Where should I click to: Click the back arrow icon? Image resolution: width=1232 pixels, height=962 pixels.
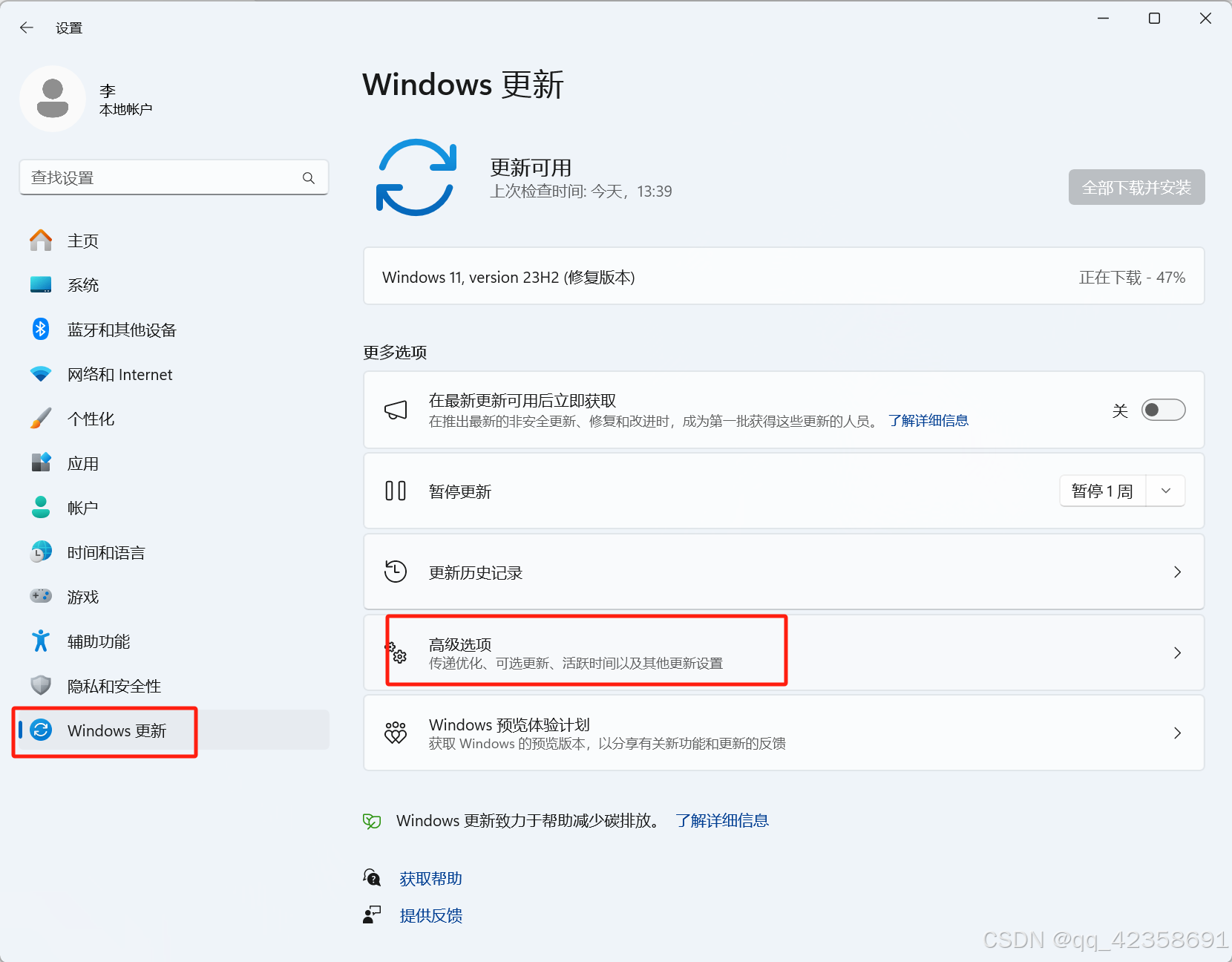click(x=27, y=27)
